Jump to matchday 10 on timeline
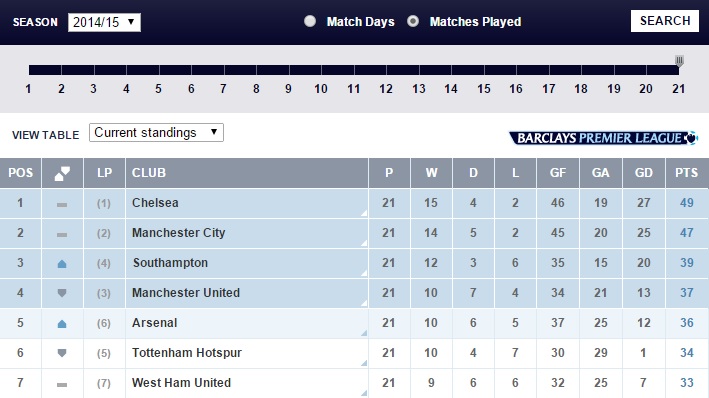The height and width of the screenshot is (398, 709). 321,89
